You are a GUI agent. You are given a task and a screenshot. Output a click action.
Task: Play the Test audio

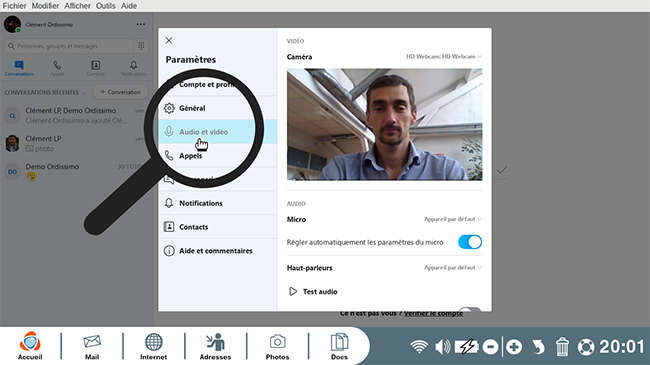coord(313,292)
